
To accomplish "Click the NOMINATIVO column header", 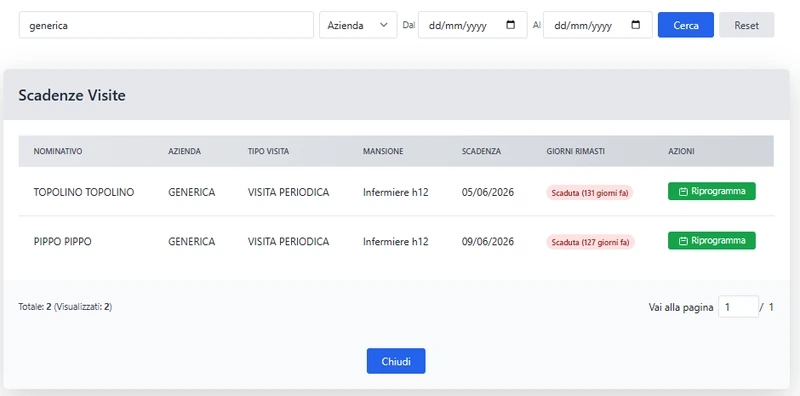I will [58, 152].
